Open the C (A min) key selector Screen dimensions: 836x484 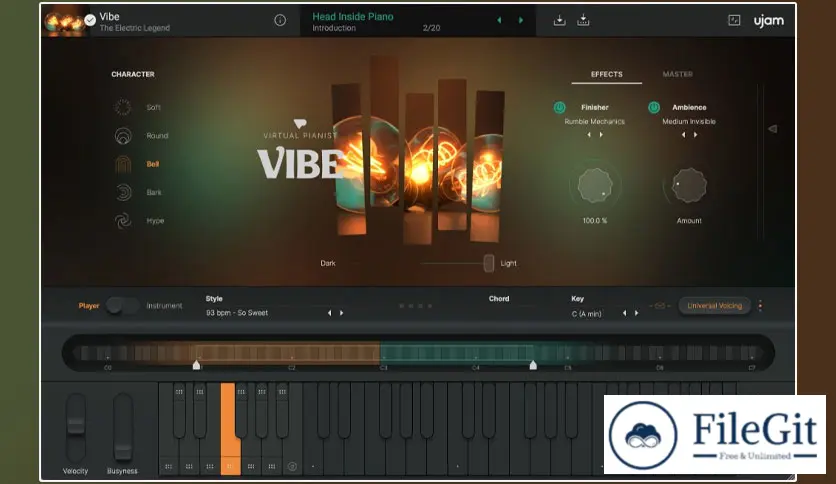tap(586, 314)
